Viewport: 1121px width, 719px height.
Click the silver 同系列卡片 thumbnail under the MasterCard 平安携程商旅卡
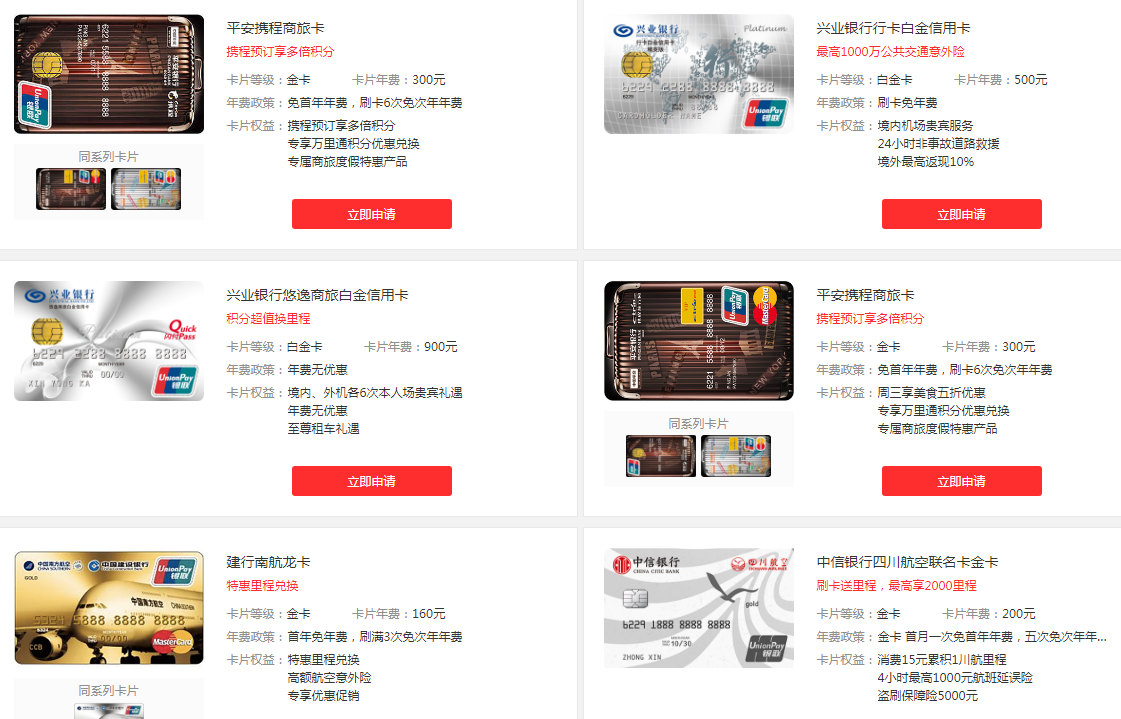click(x=736, y=457)
